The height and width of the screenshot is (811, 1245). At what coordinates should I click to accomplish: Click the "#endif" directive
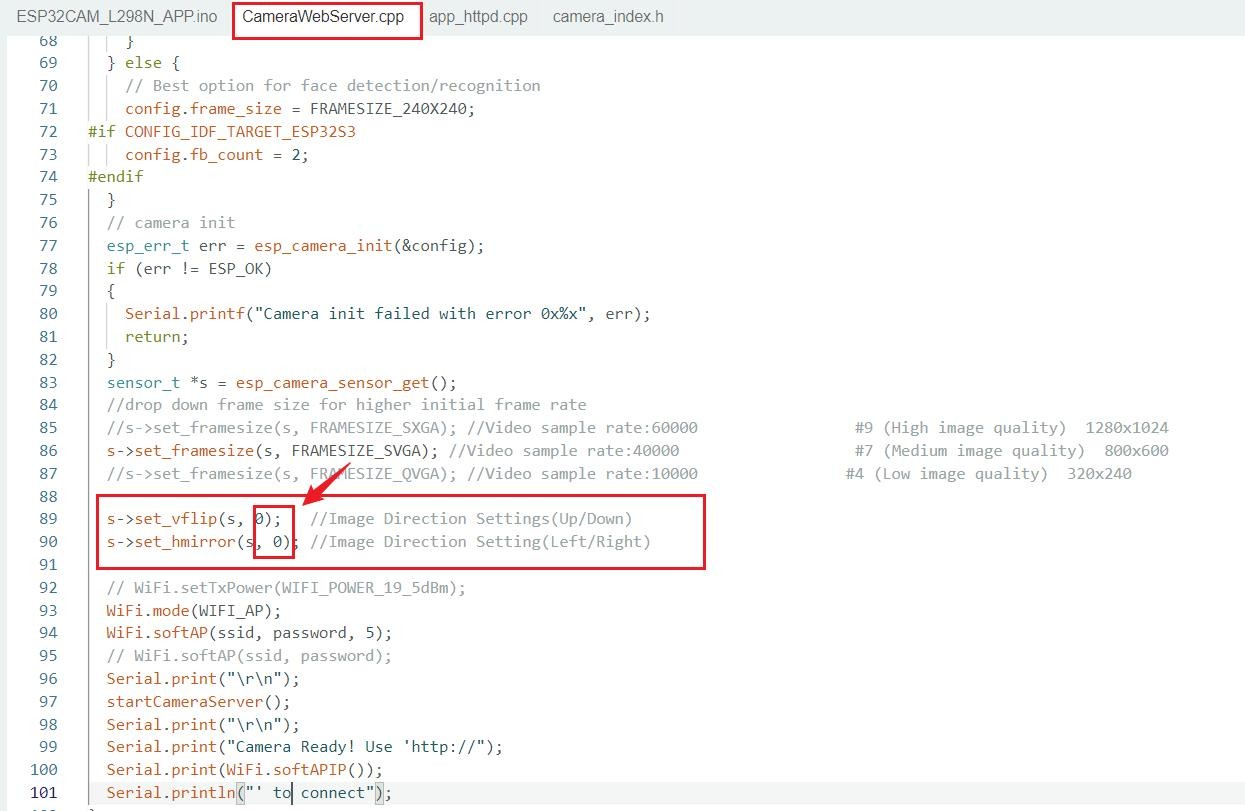pyautogui.click(x=116, y=177)
